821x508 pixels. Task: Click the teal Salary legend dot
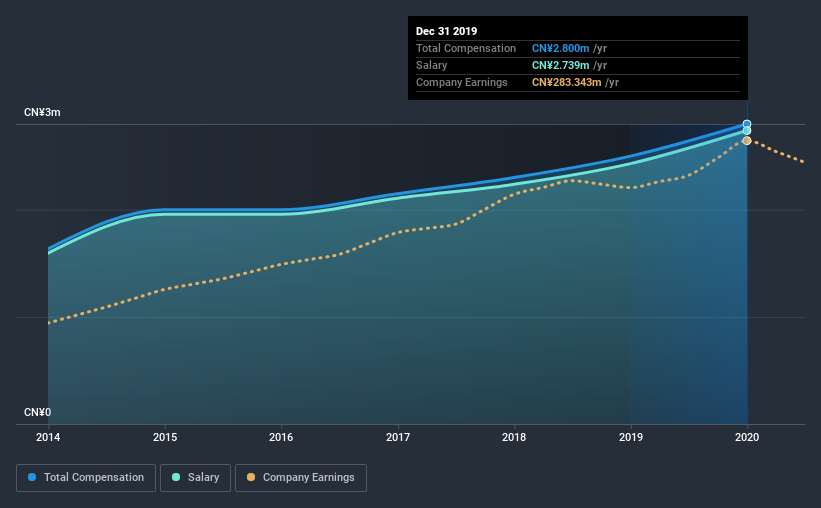coord(176,477)
